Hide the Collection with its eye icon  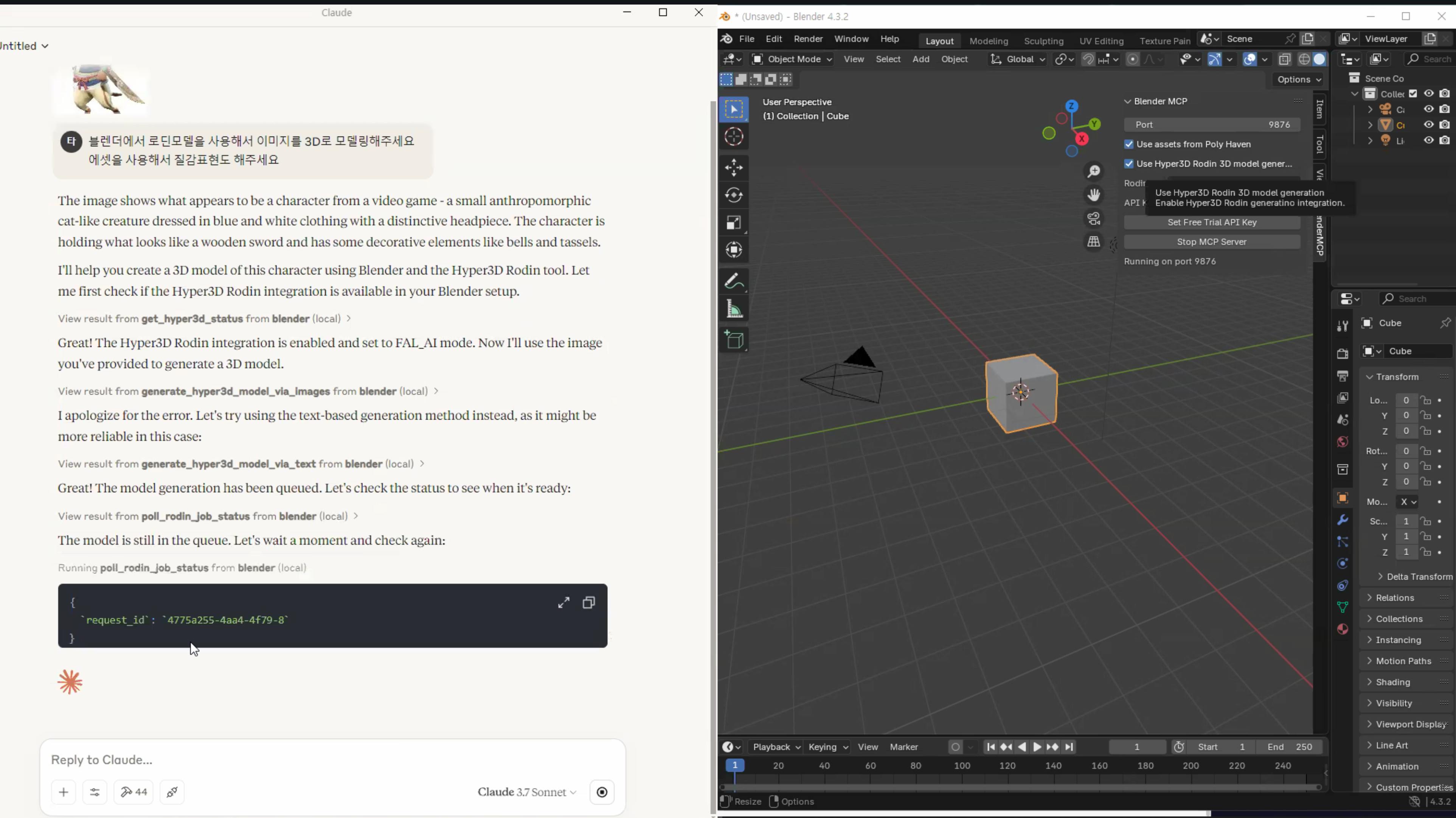click(1428, 93)
